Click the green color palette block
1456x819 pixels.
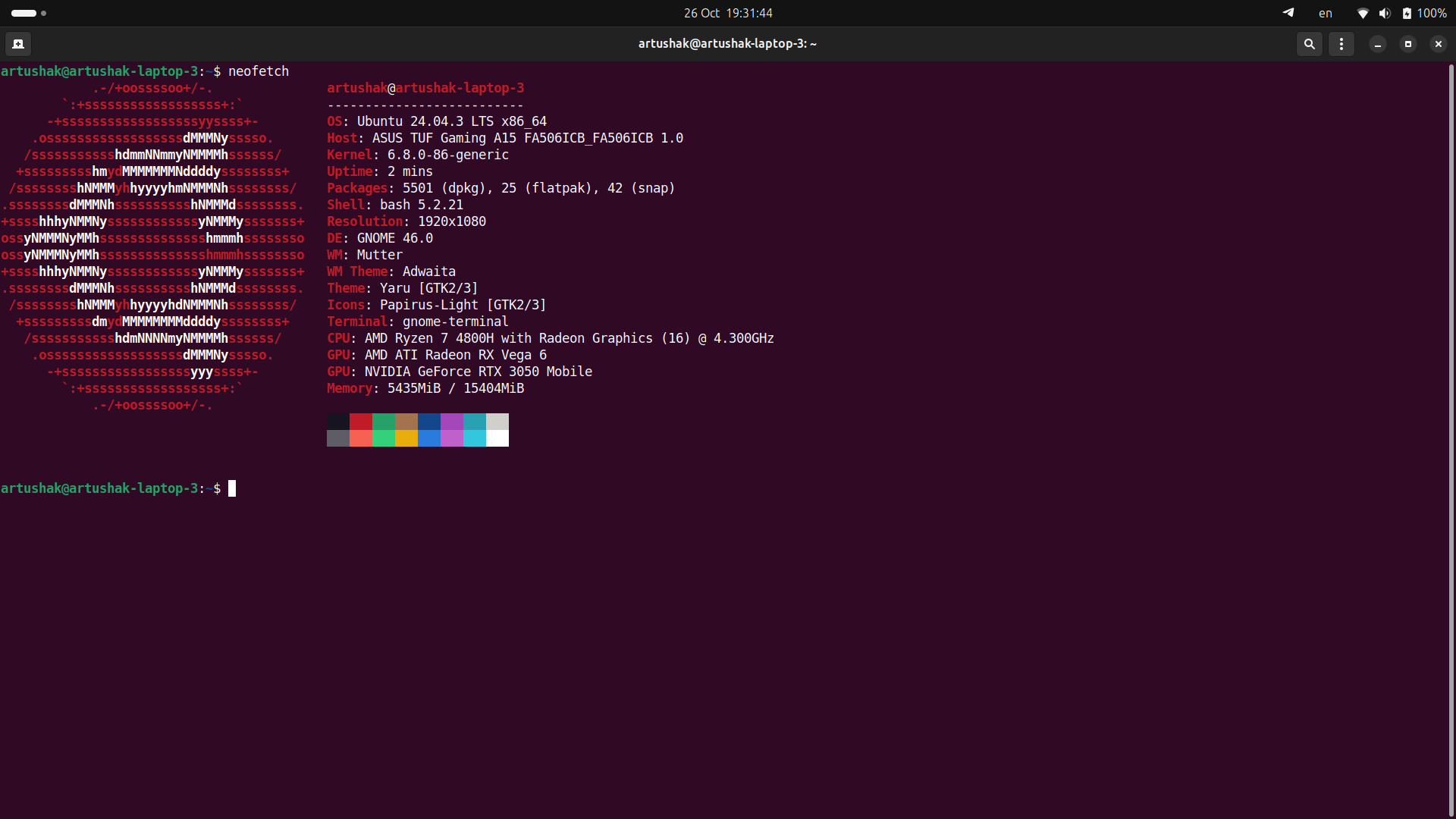384,422
